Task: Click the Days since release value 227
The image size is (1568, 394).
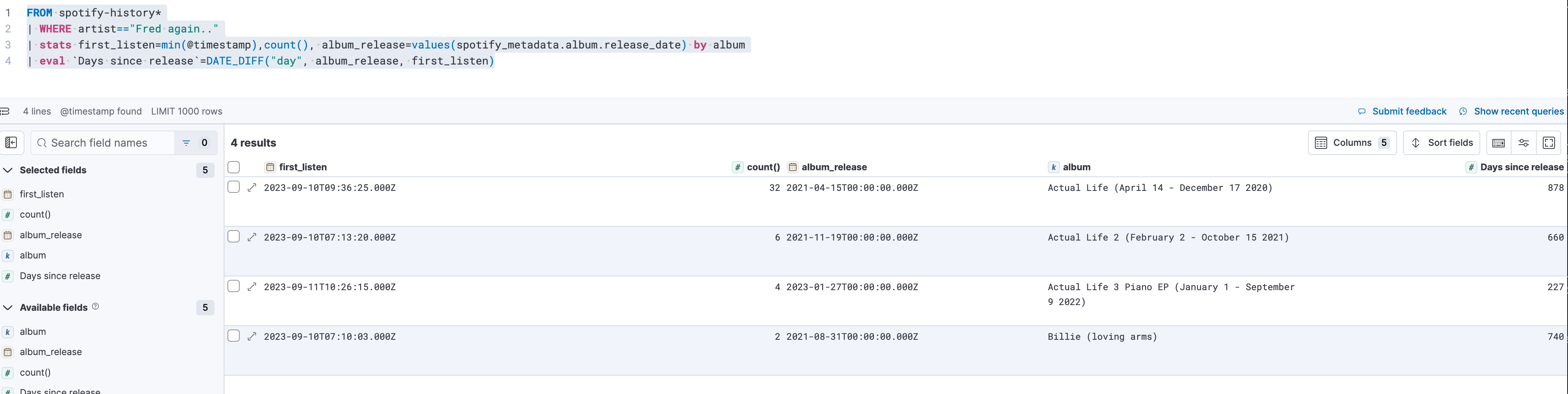Action: [1555, 287]
